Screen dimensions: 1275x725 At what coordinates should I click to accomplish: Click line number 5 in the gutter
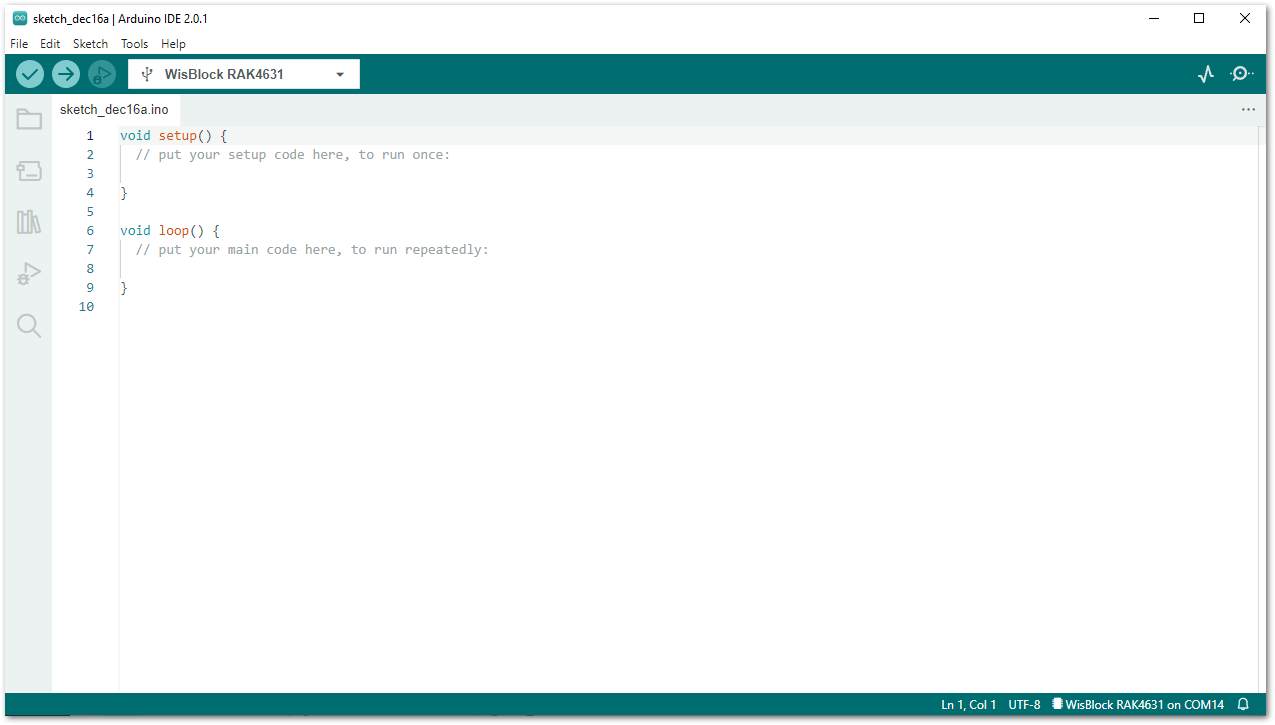coord(90,211)
